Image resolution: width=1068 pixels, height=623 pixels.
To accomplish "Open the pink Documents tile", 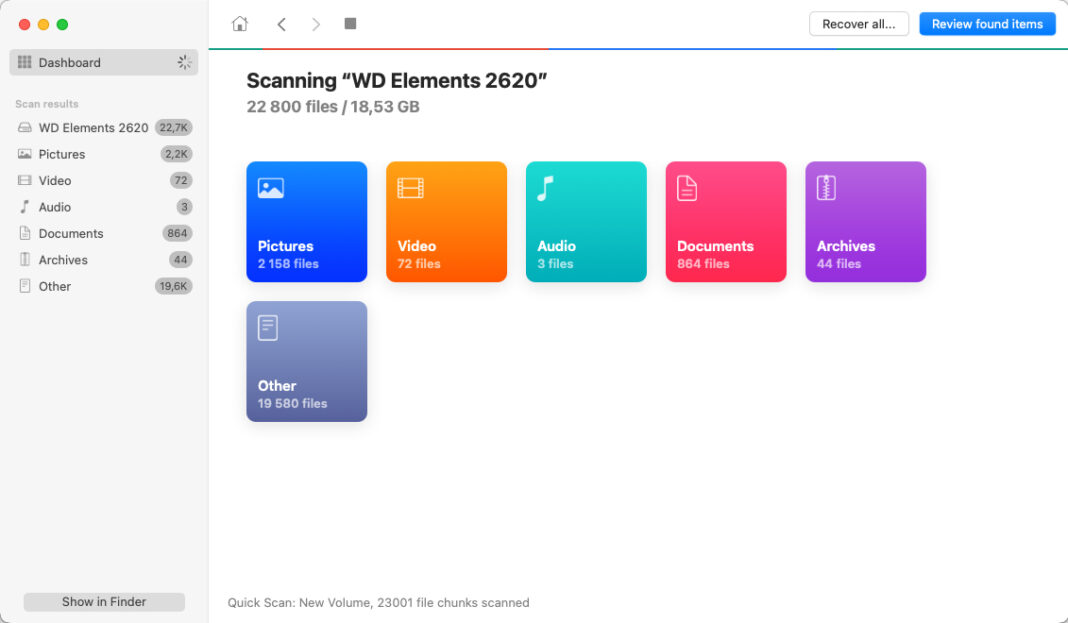I will (x=726, y=221).
